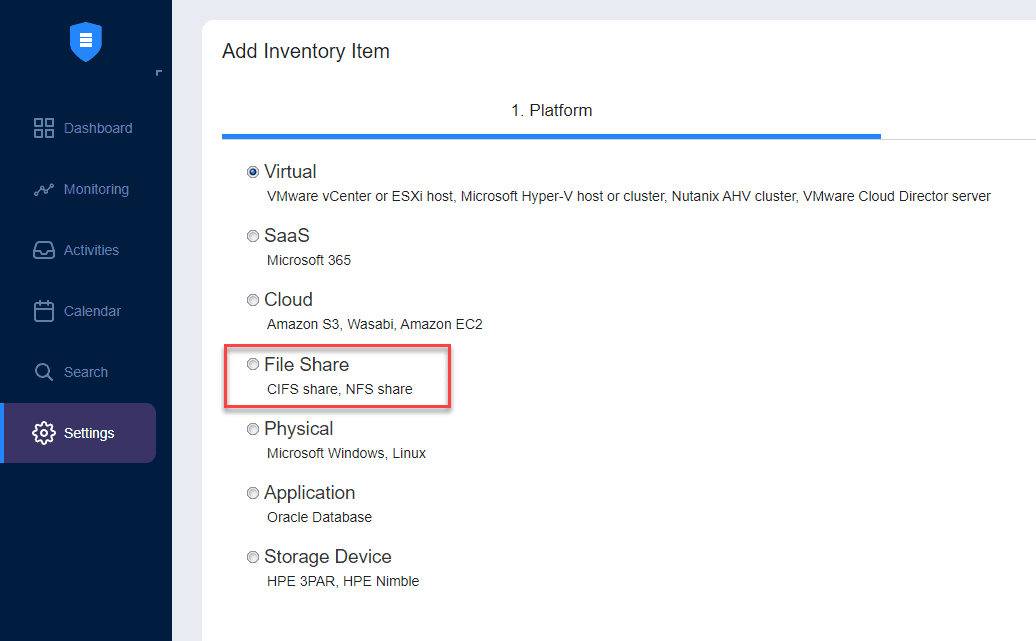
Task: Click the Add Inventory Item heading
Action: [306, 51]
